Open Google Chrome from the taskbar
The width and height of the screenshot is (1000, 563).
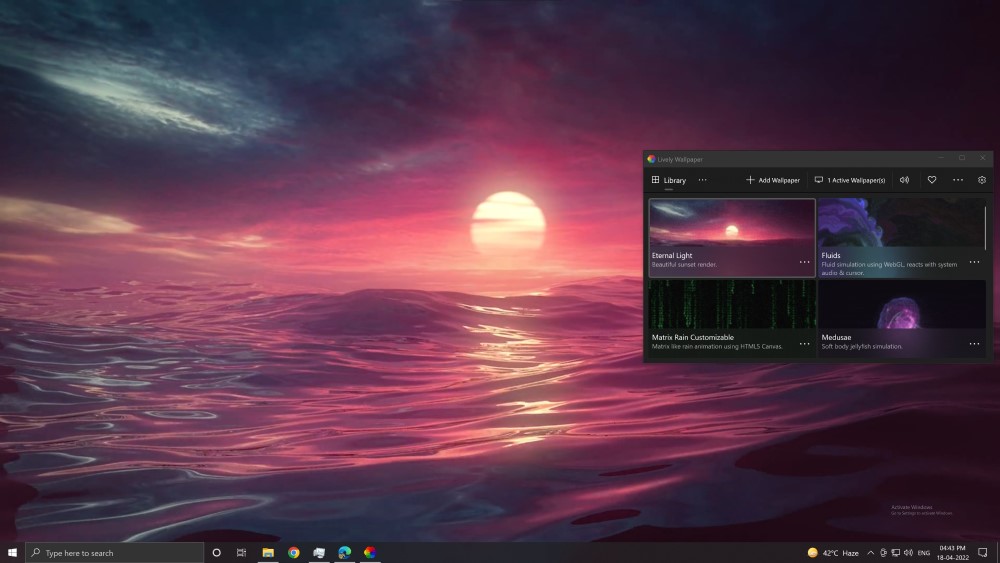pos(294,552)
